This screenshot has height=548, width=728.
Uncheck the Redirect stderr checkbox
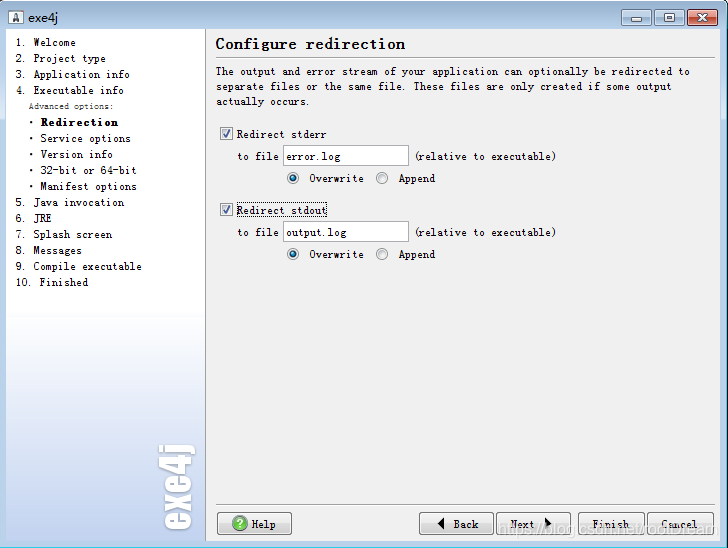coord(226,134)
